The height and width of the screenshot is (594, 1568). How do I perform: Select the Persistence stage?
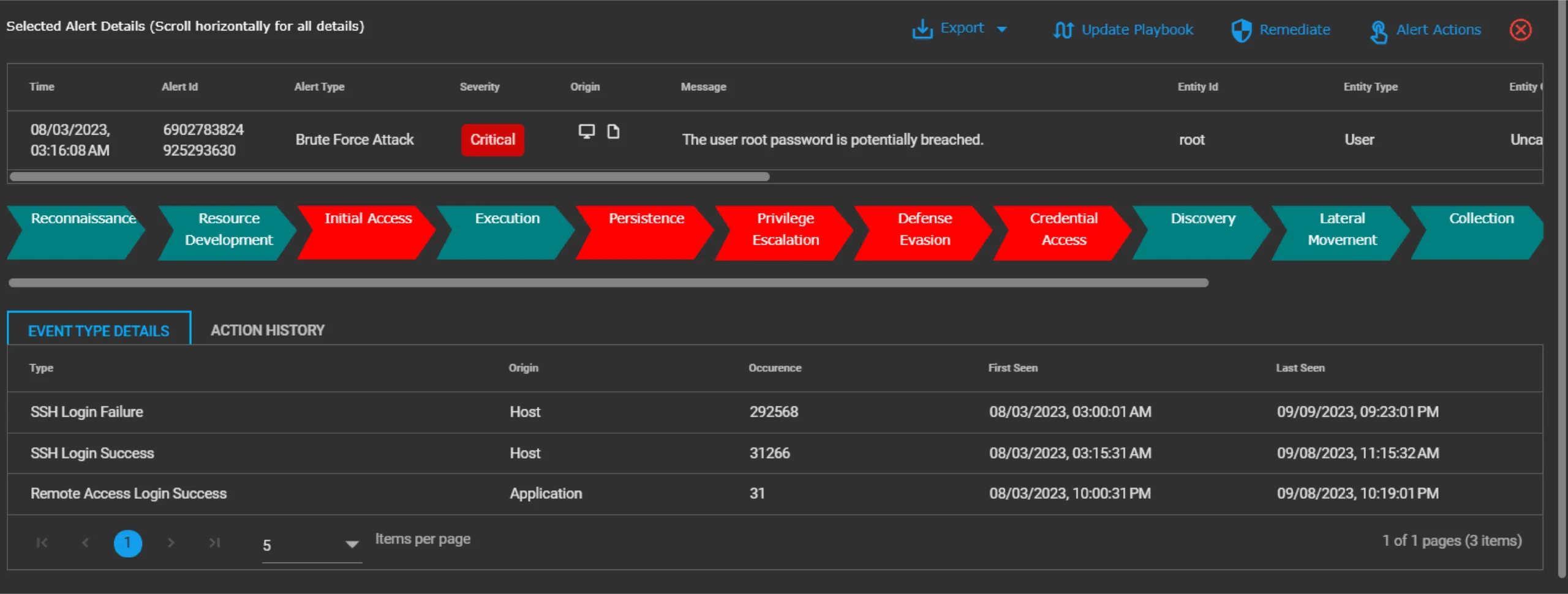(x=644, y=232)
